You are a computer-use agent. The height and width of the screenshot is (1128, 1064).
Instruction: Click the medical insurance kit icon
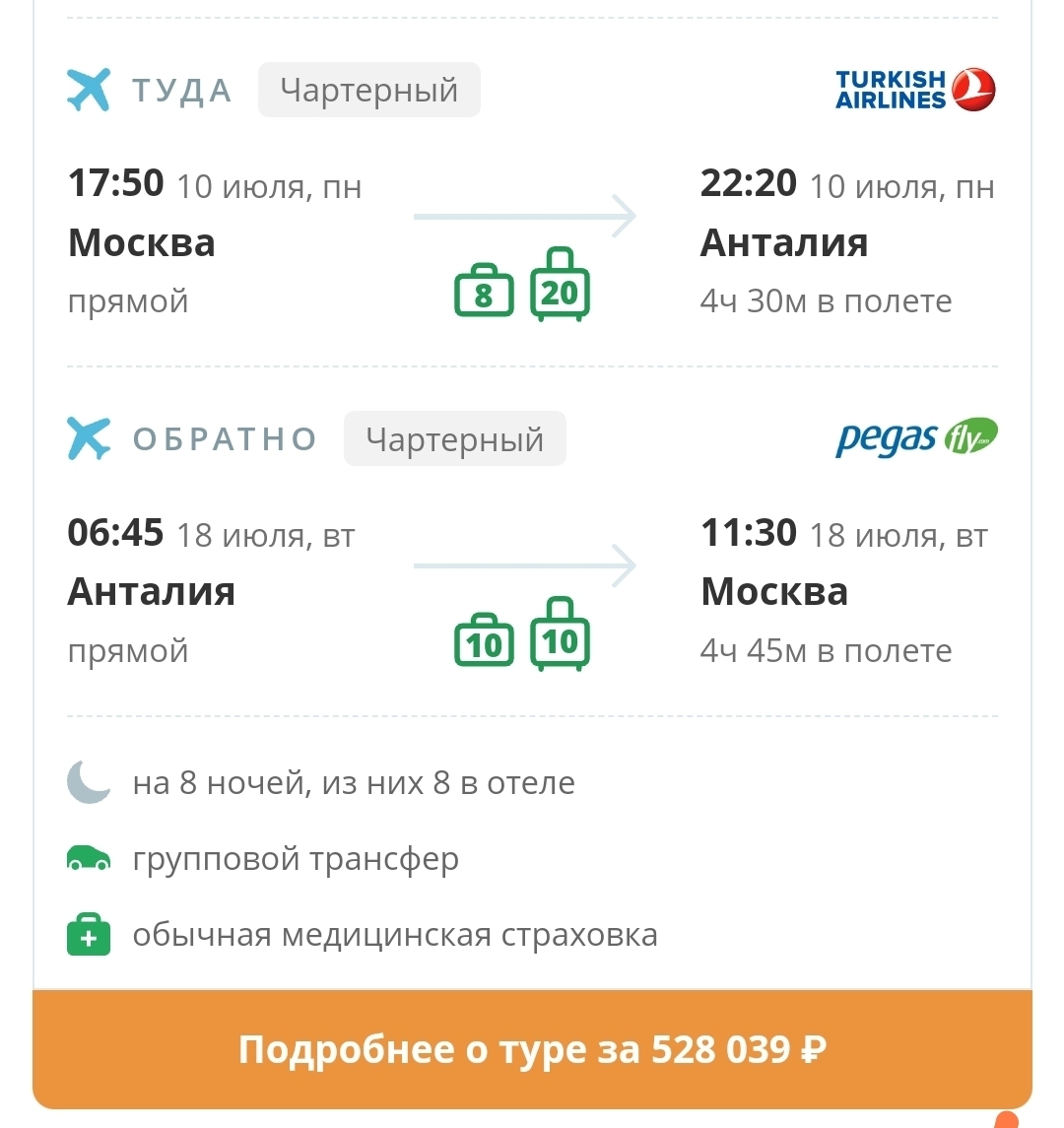point(89,935)
